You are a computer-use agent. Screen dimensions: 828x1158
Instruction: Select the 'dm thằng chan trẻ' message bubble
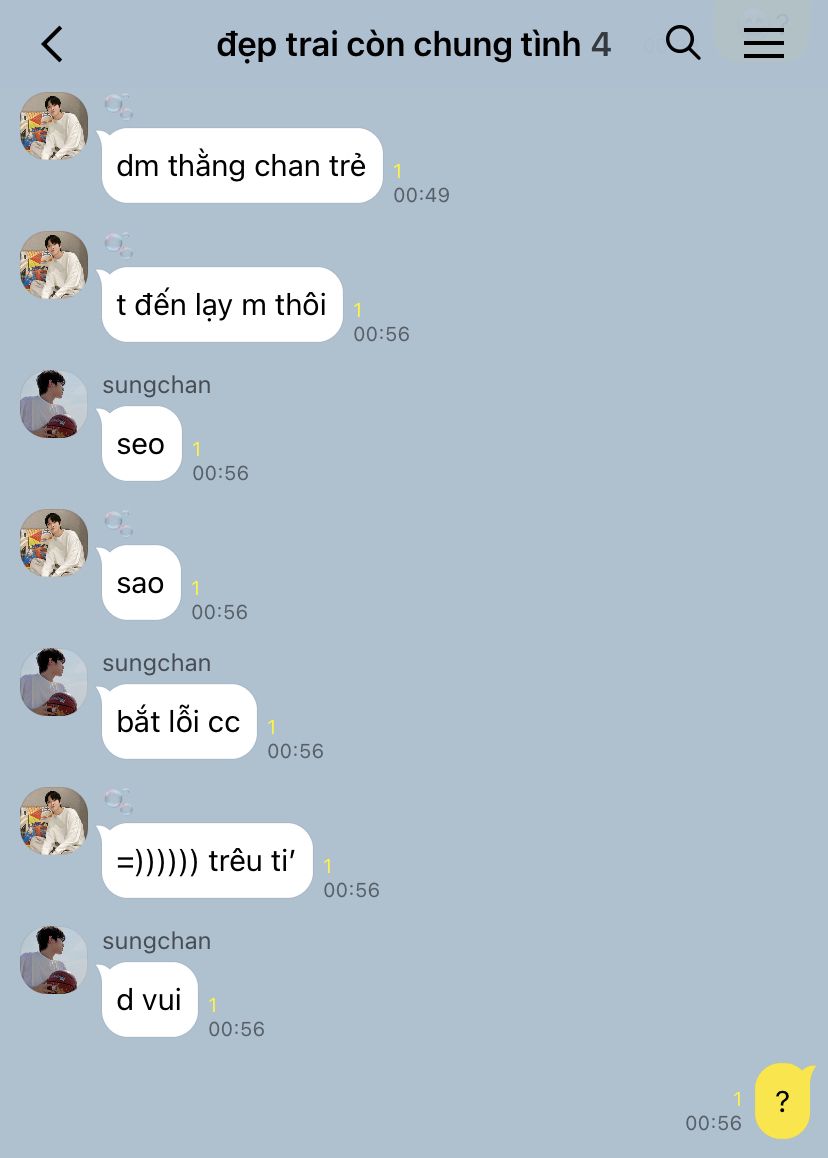coord(242,165)
